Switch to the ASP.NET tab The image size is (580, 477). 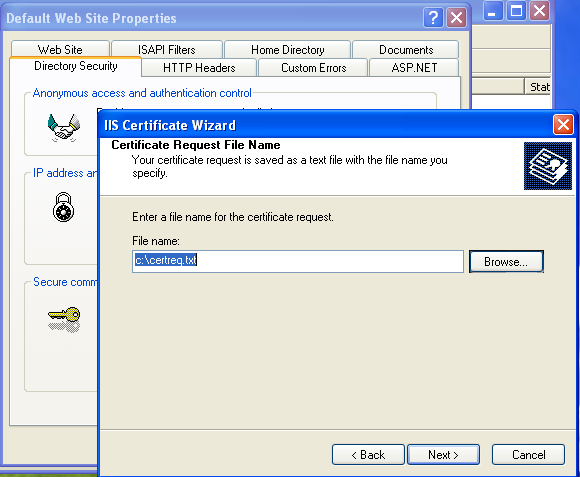[414, 68]
